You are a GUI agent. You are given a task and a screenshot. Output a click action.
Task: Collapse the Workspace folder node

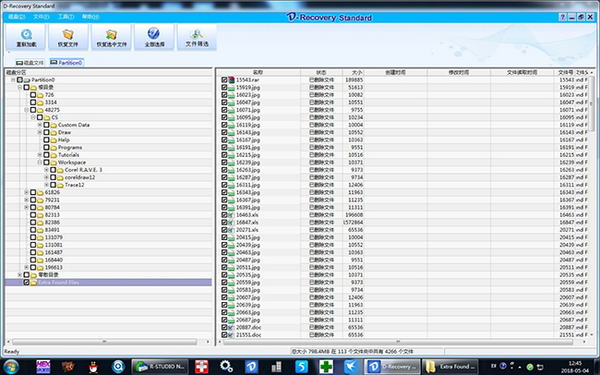pyautogui.click(x=39, y=162)
